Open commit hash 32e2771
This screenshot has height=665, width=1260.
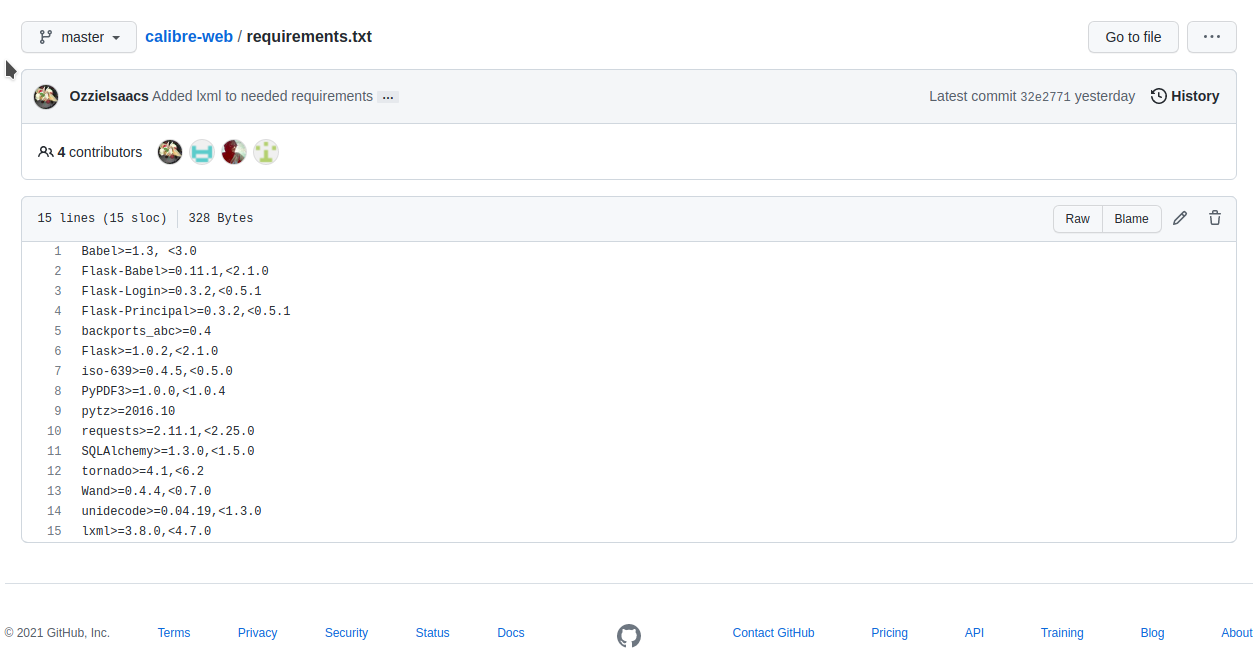1045,97
